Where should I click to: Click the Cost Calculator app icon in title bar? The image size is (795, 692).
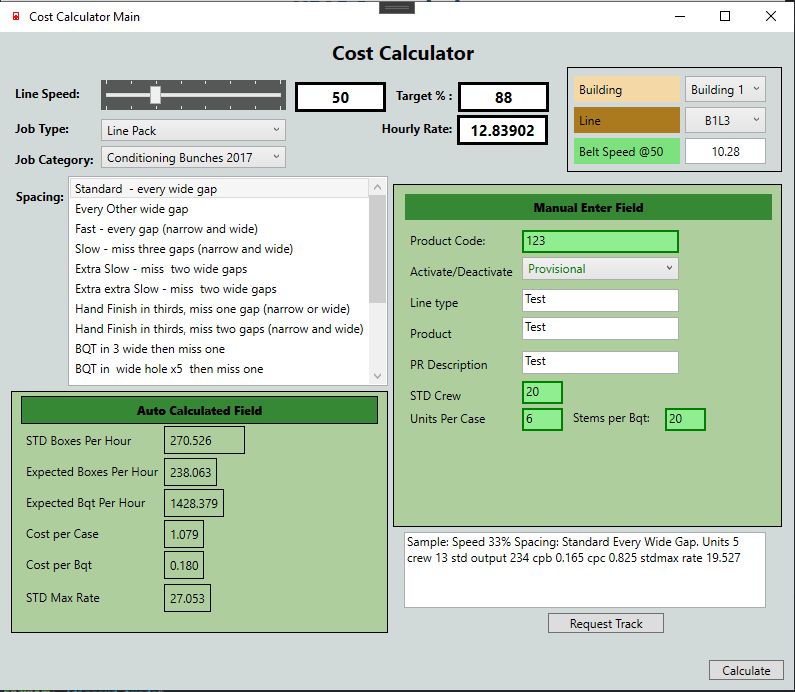[16, 17]
